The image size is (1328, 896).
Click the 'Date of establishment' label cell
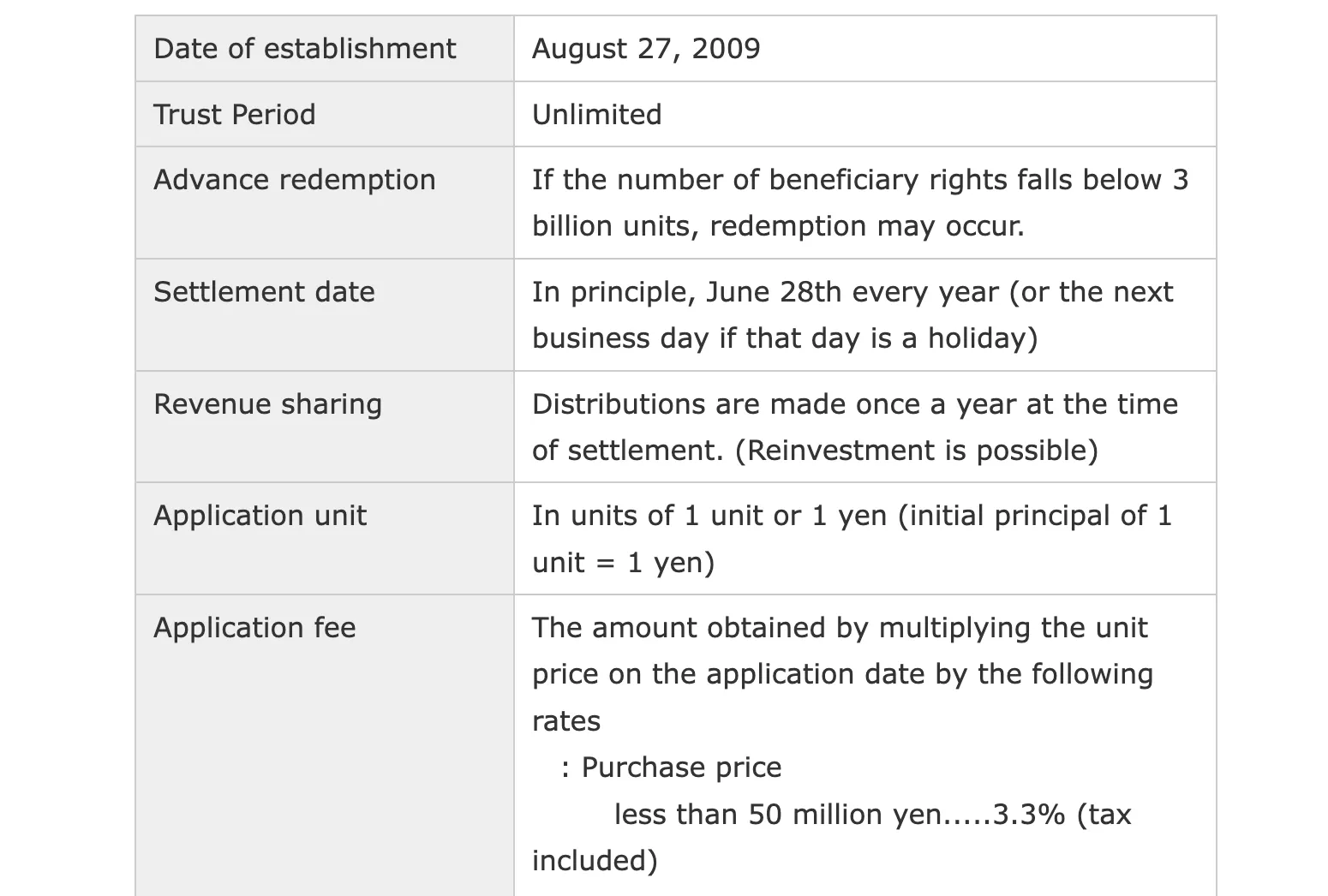coord(324,49)
